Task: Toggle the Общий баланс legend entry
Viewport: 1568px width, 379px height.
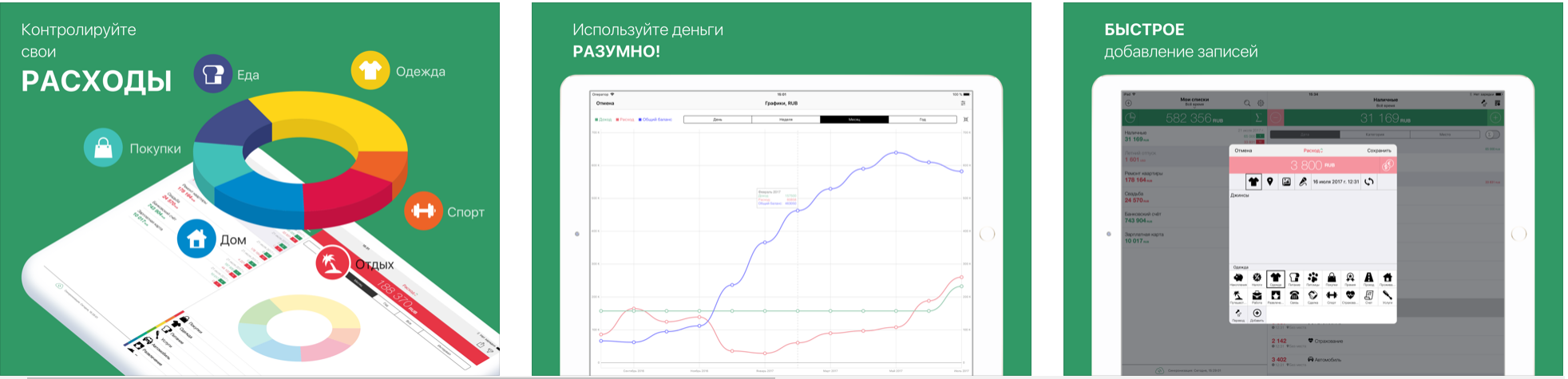Action: click(655, 120)
